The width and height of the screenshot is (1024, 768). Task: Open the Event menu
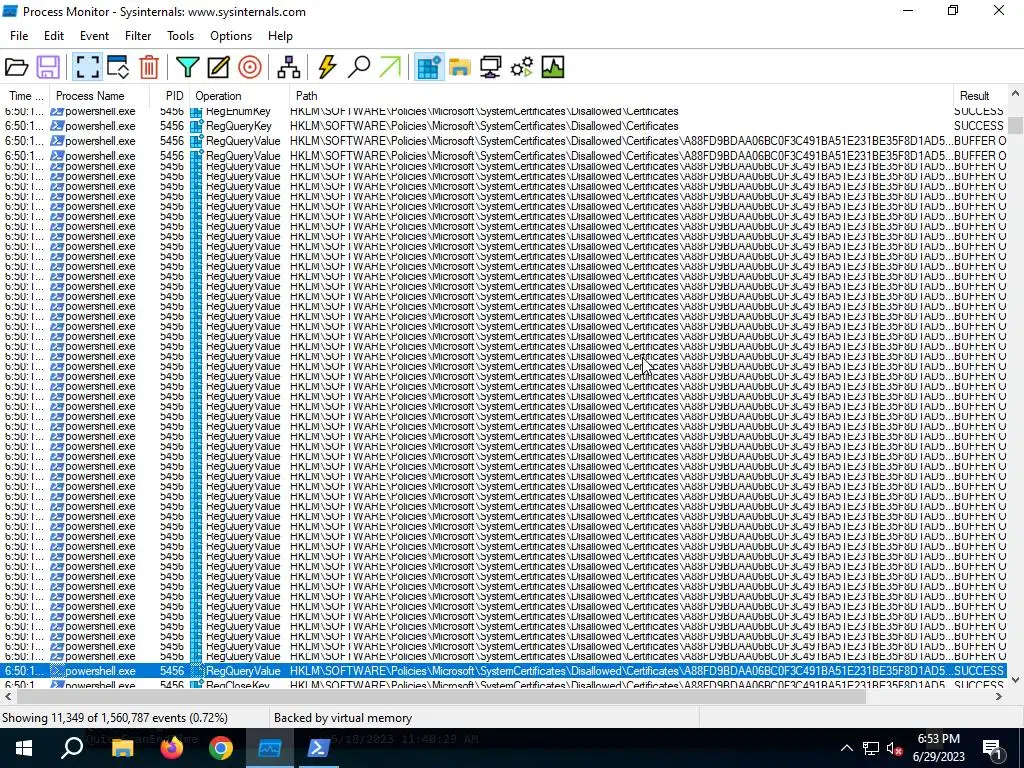[x=94, y=36]
